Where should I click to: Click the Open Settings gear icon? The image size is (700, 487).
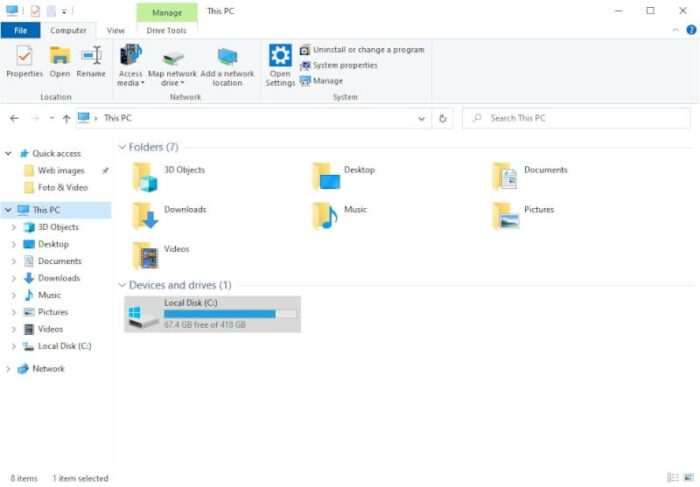pos(280,55)
